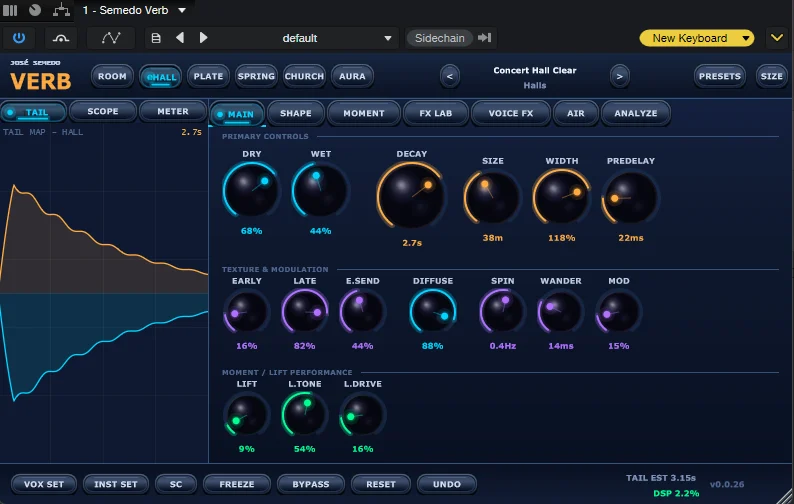Open the FX LAB tab
The width and height of the screenshot is (794, 504).
[435, 113]
